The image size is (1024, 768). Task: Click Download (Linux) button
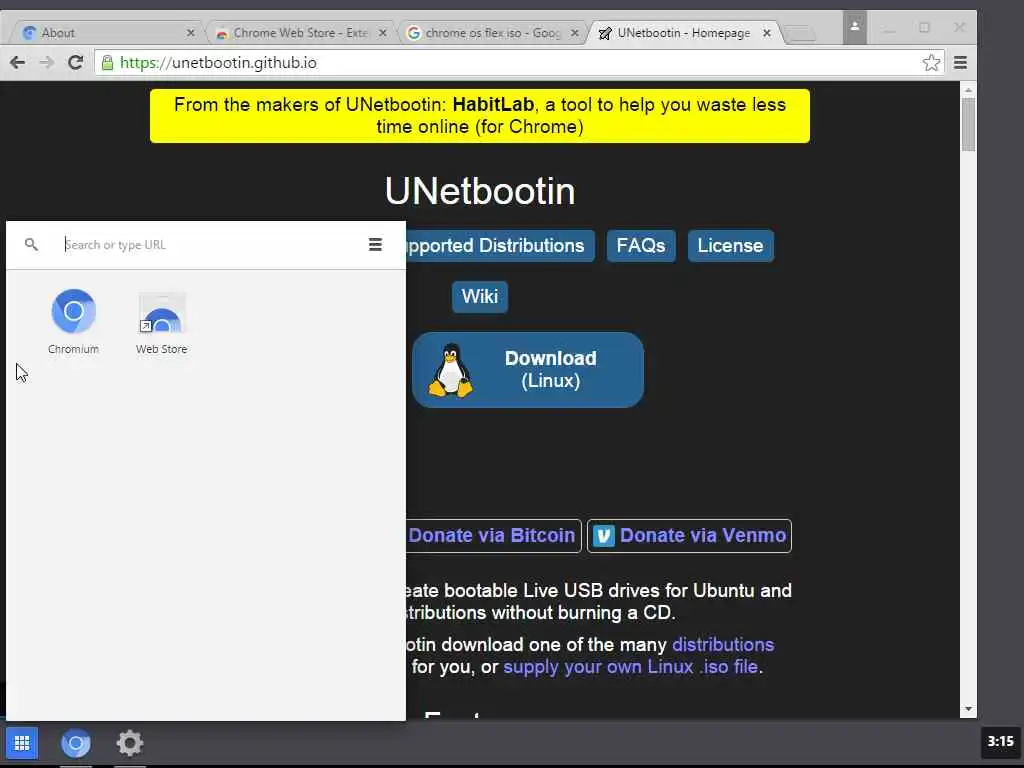tap(528, 370)
